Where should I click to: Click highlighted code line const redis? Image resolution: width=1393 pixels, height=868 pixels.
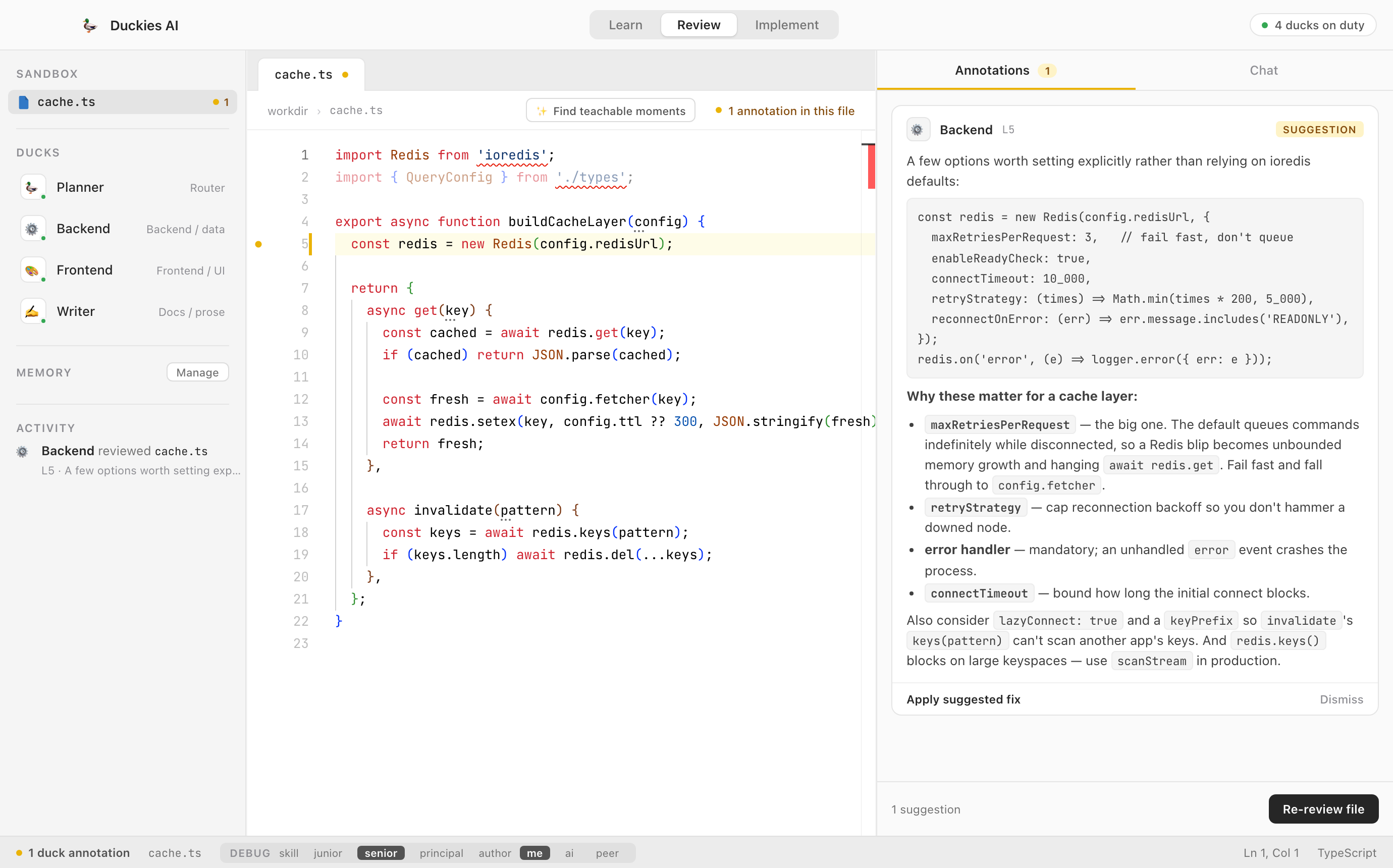pos(605,244)
